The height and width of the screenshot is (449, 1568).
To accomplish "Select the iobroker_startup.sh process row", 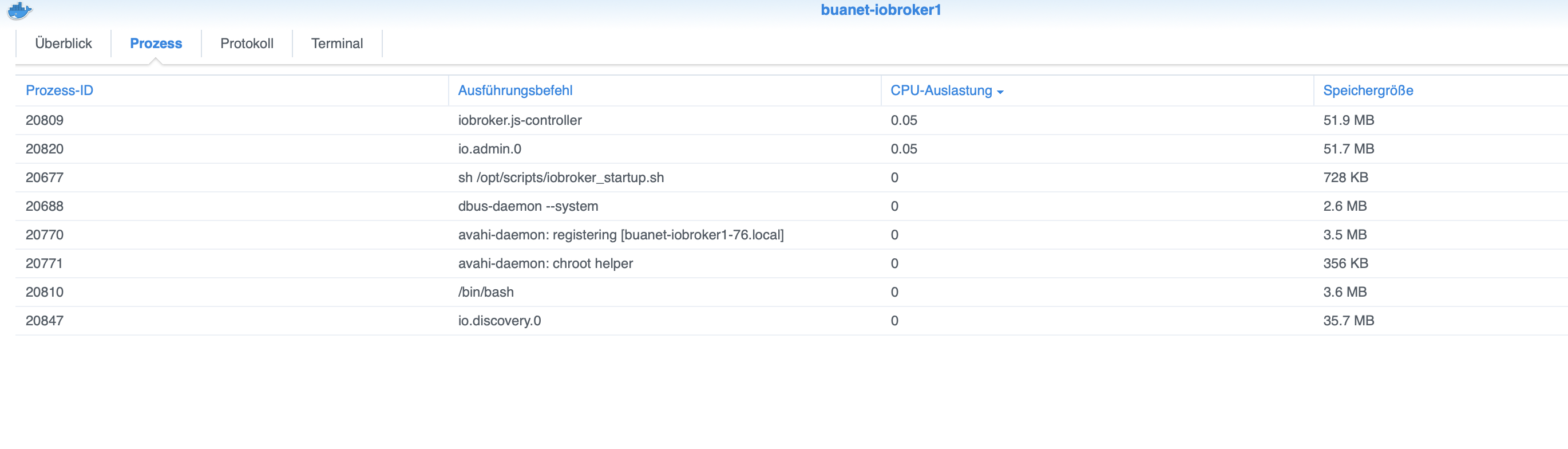I will pyautogui.click(x=561, y=178).
